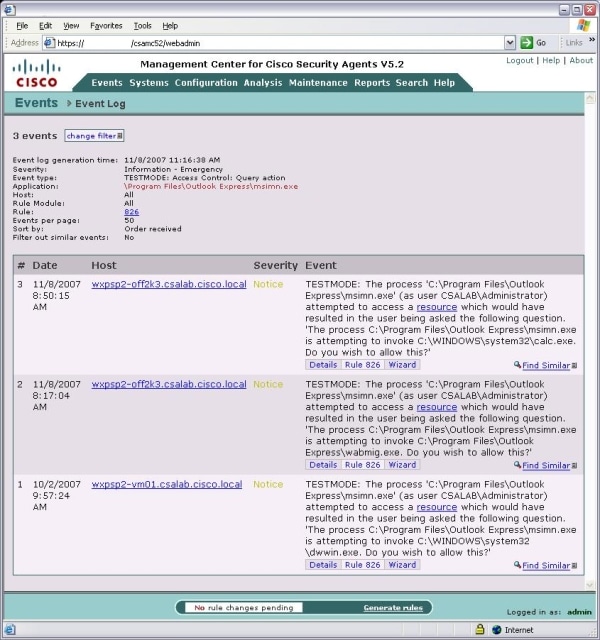Viewport: 600px width, 640px height.
Task: Click resource link in event 2
Action: pyautogui.click(x=436, y=407)
